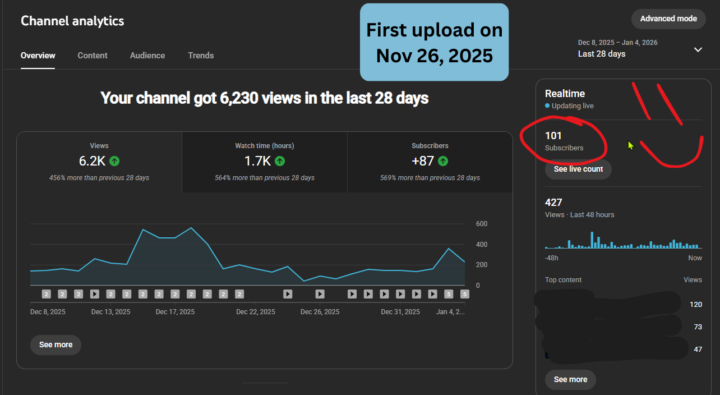Click the See live count button

pos(578,169)
